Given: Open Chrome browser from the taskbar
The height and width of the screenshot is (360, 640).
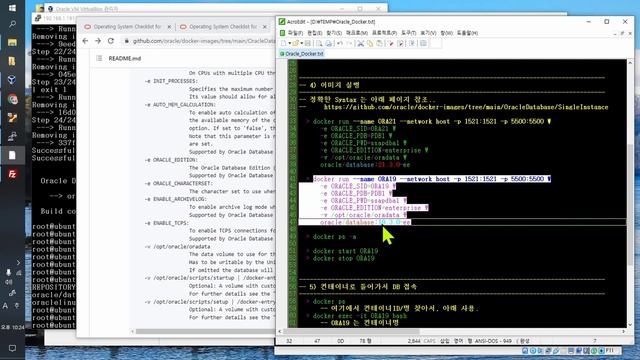Looking at the screenshot, I should pos(12,99).
